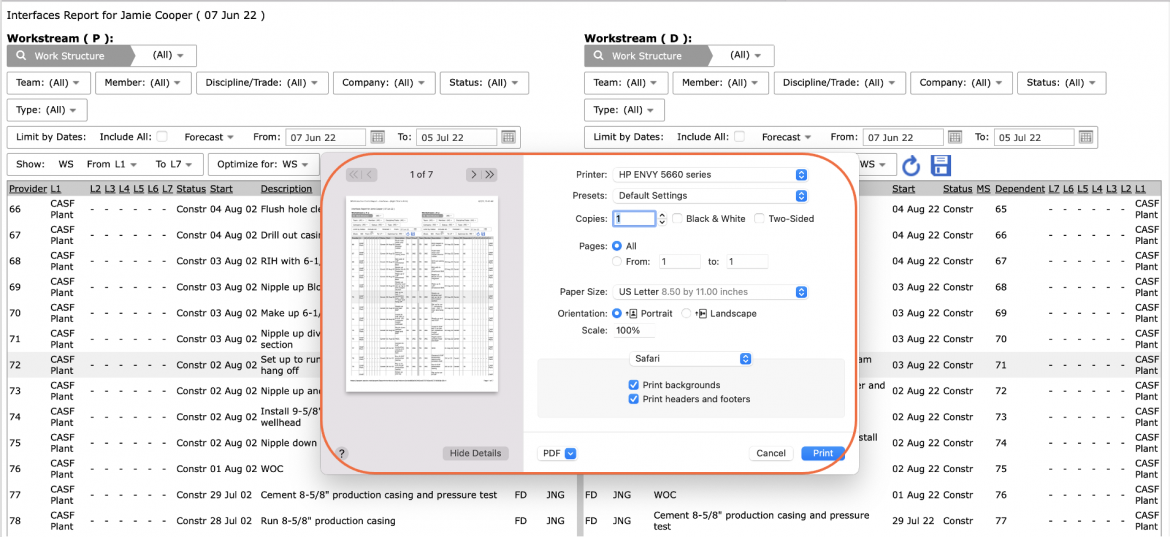The width and height of the screenshot is (1170, 537).
Task: Open print dialog help question mark
Action: point(342,453)
